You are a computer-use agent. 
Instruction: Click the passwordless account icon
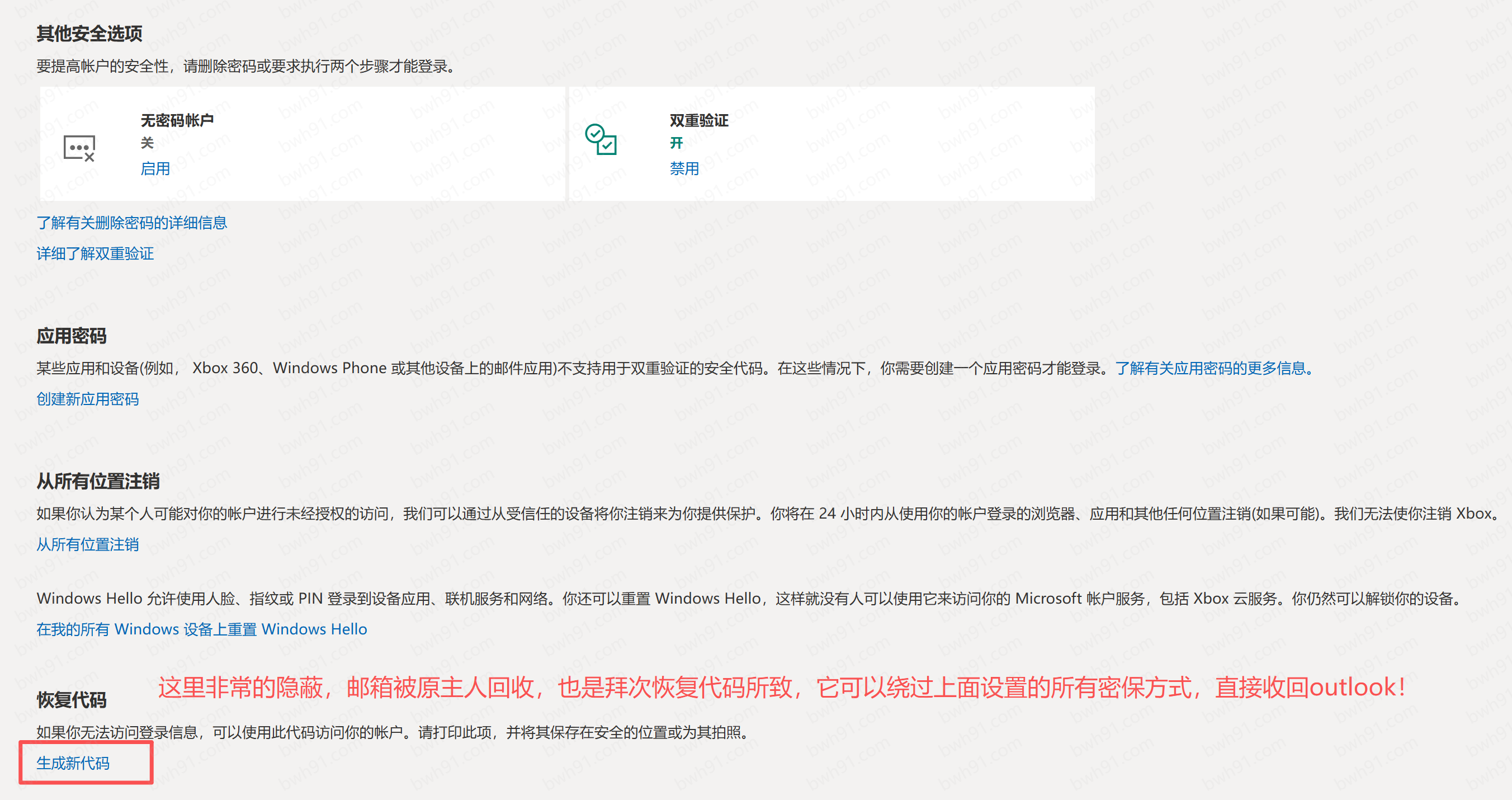point(79,148)
